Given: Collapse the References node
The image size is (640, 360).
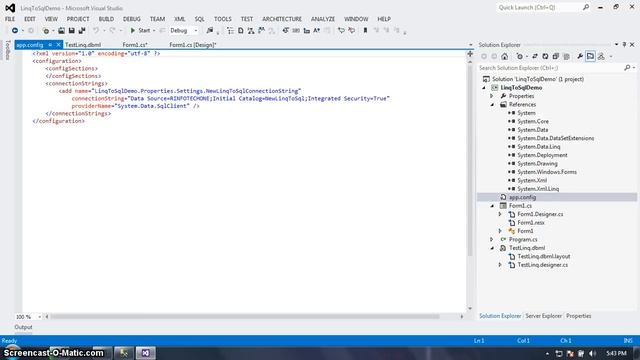Looking at the screenshot, I should pos(492,105).
